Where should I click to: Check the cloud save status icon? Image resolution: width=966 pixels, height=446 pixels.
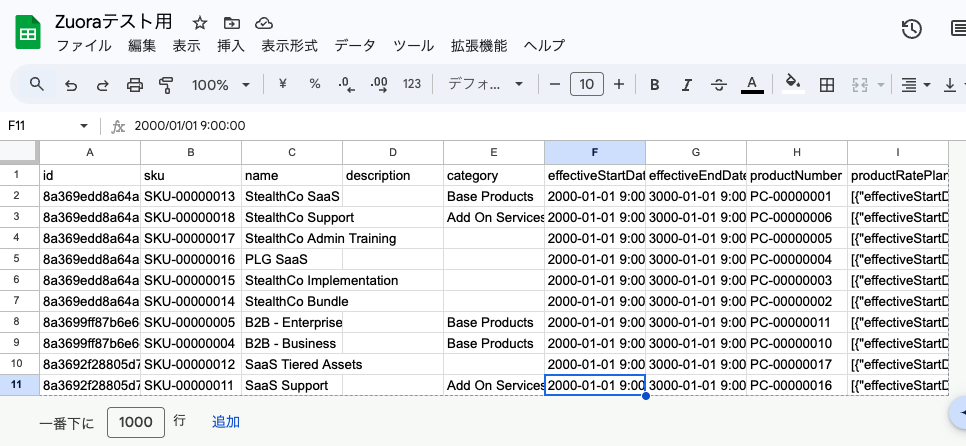click(264, 23)
